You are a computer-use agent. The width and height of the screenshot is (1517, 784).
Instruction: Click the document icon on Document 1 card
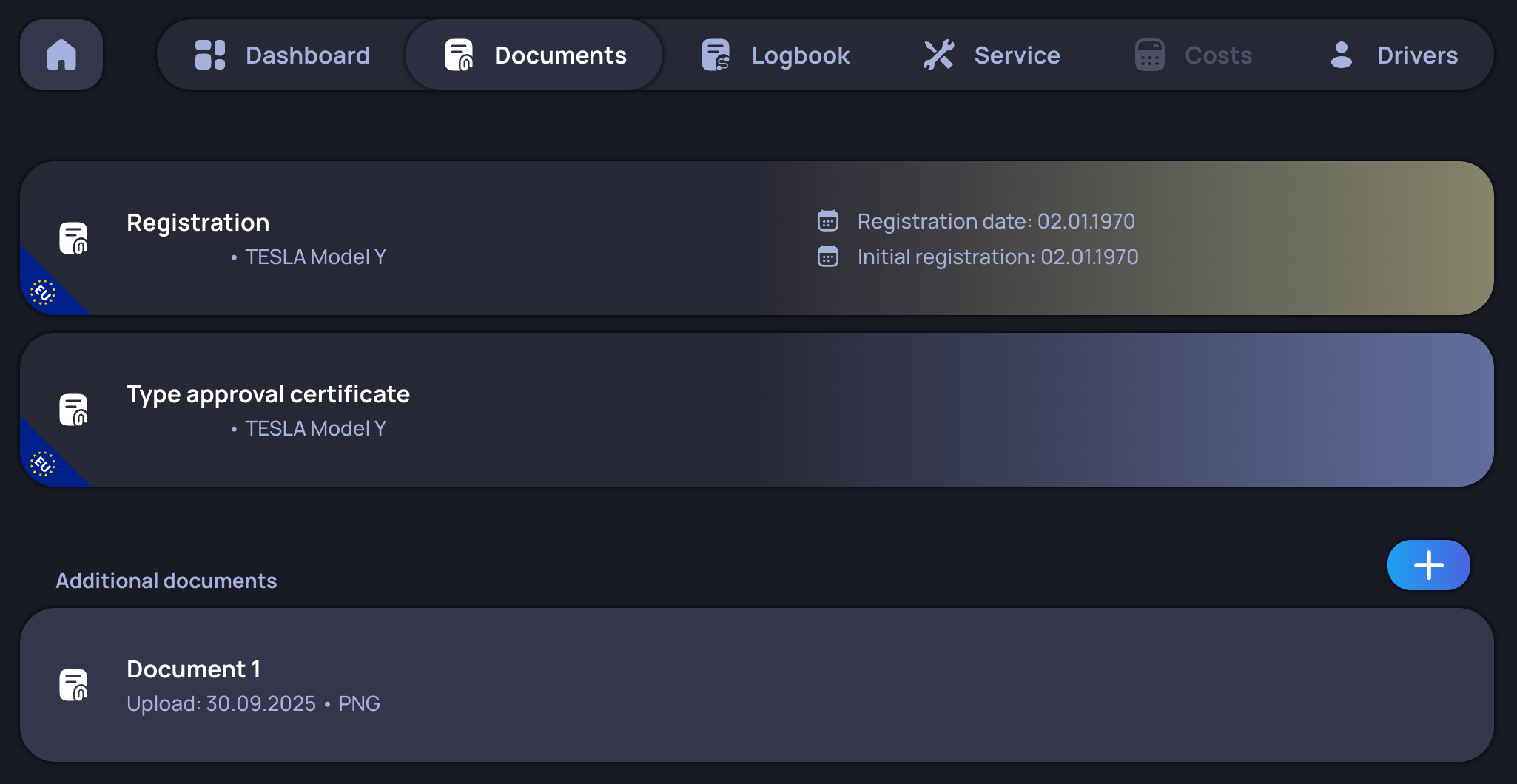72,684
